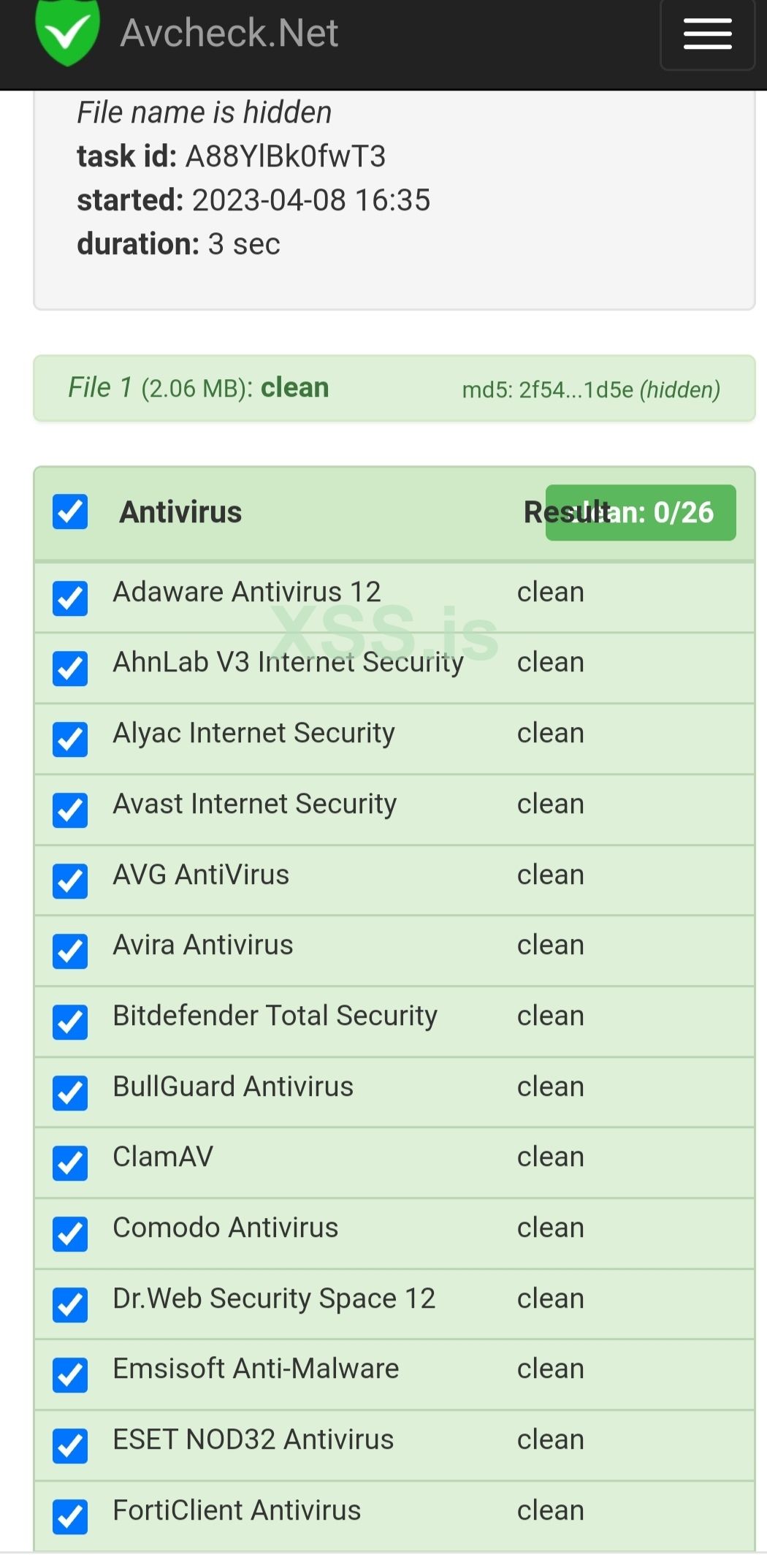Click the green 0/26 result badge

tap(641, 513)
